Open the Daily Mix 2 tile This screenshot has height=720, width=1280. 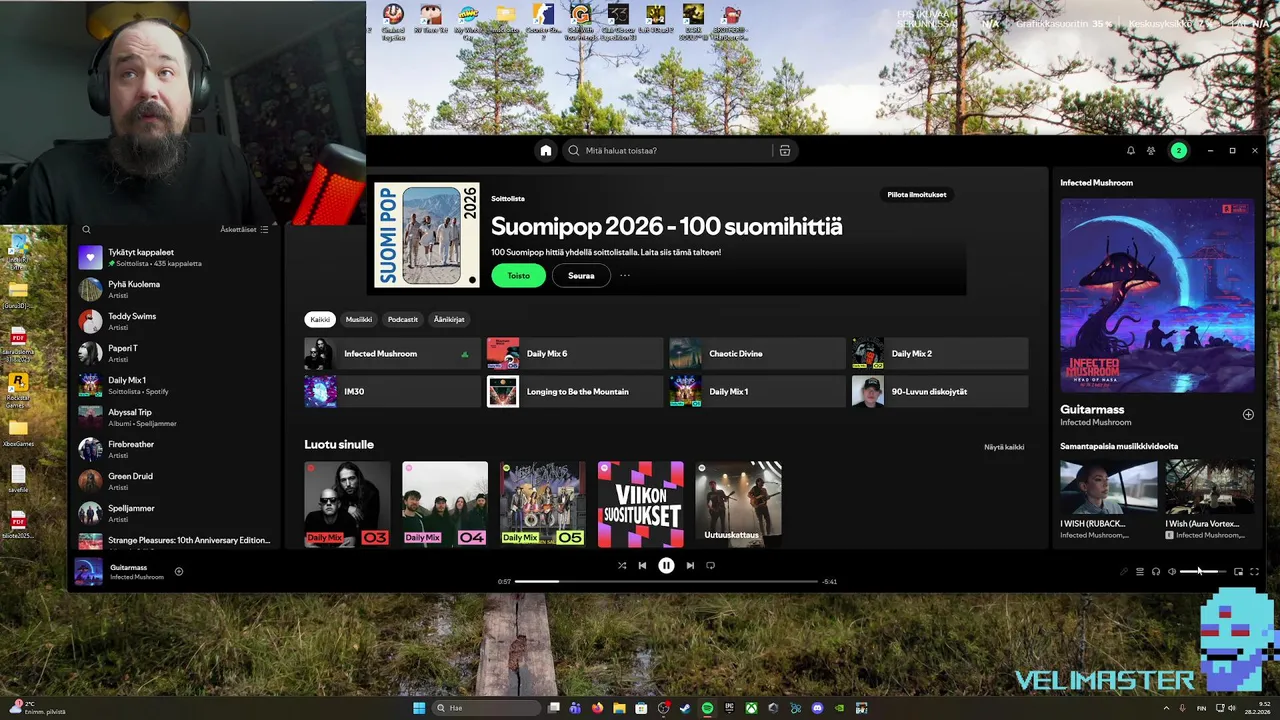click(x=940, y=354)
